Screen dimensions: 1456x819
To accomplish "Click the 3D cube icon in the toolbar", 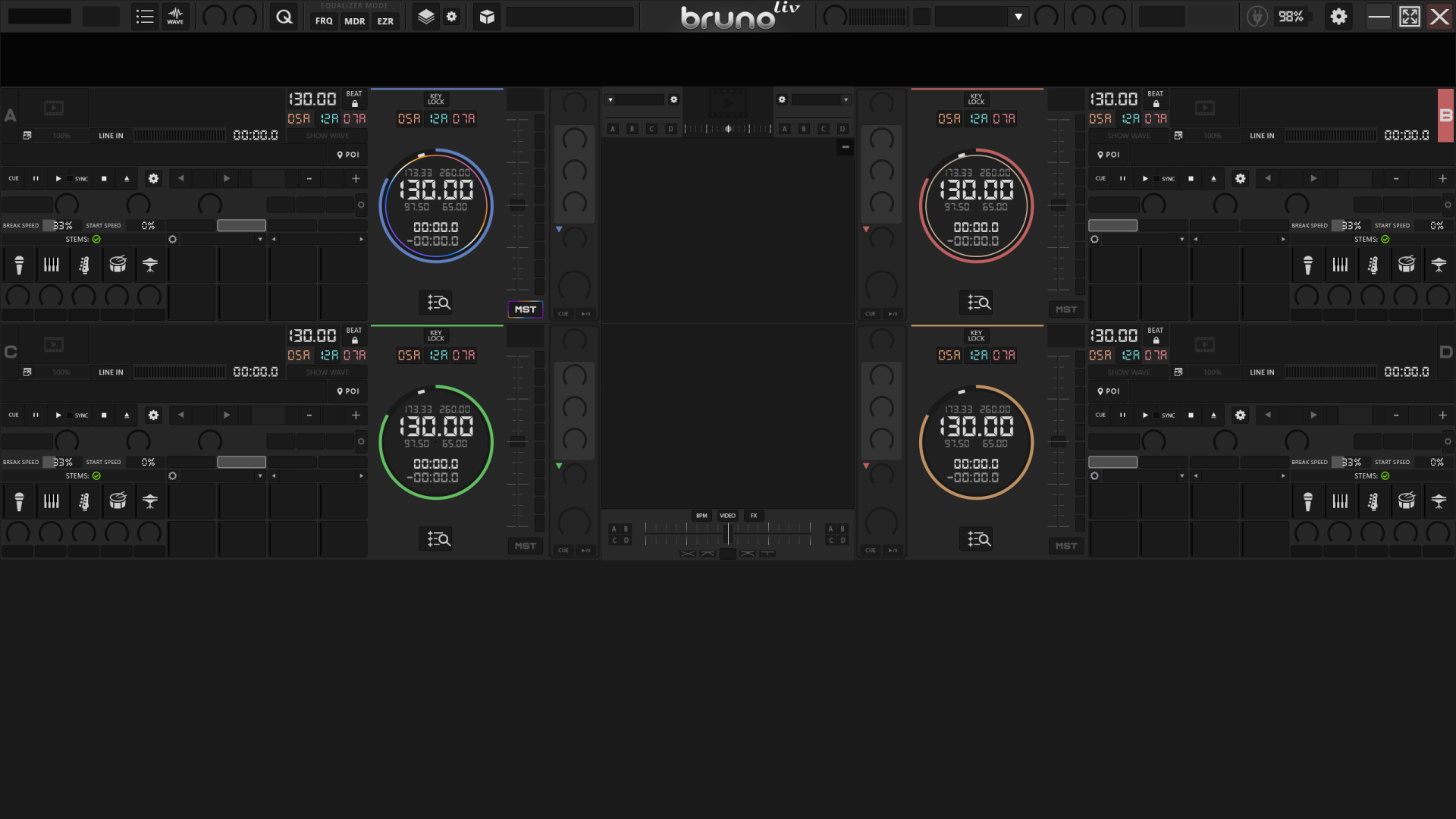I will [x=486, y=16].
